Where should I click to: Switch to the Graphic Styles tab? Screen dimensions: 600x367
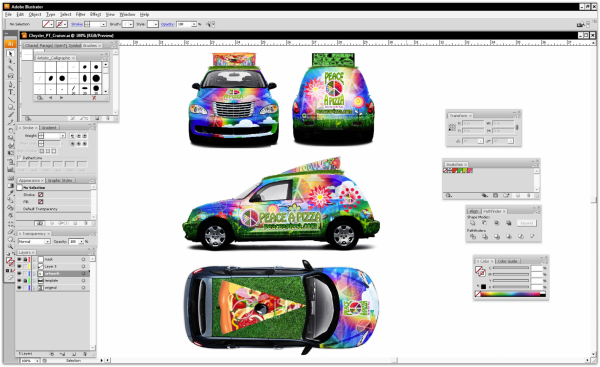pyautogui.click(x=60, y=180)
